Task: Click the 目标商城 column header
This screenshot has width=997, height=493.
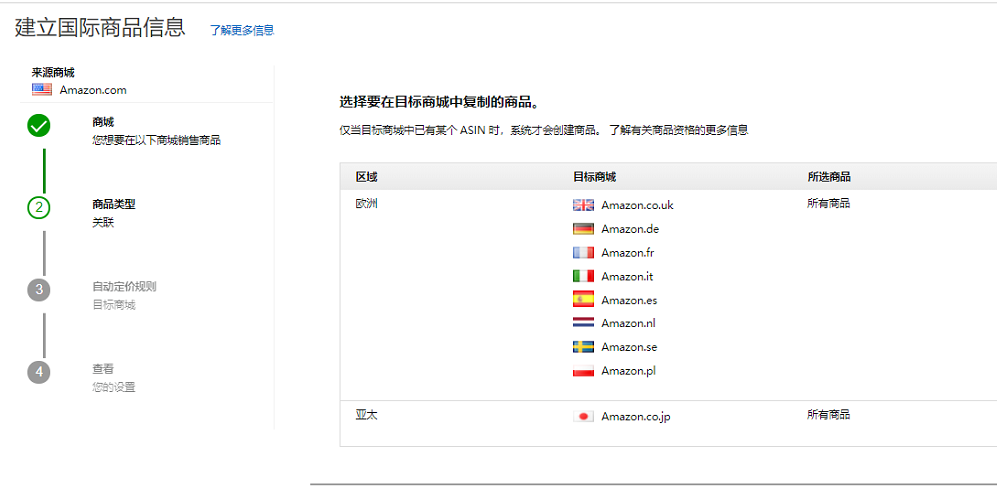Action: pos(594,177)
